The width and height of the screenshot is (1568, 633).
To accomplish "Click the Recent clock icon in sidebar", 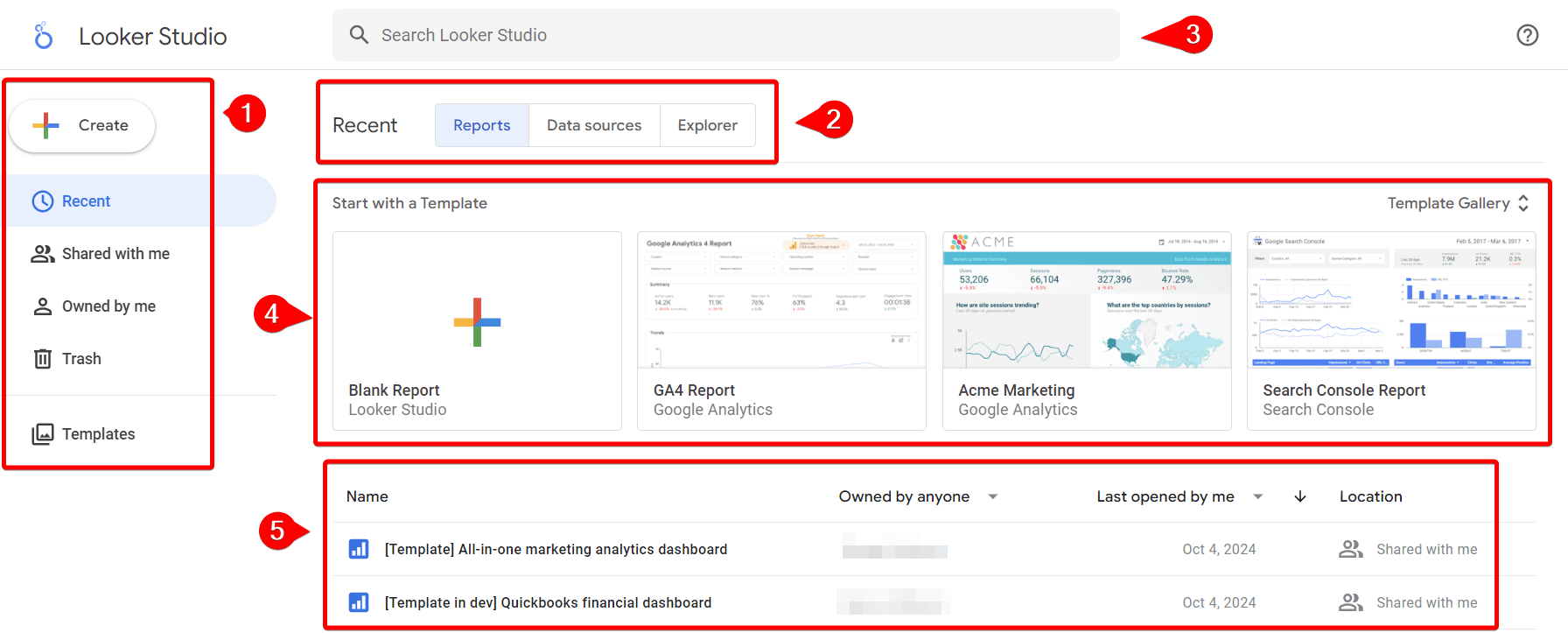I will point(43,201).
